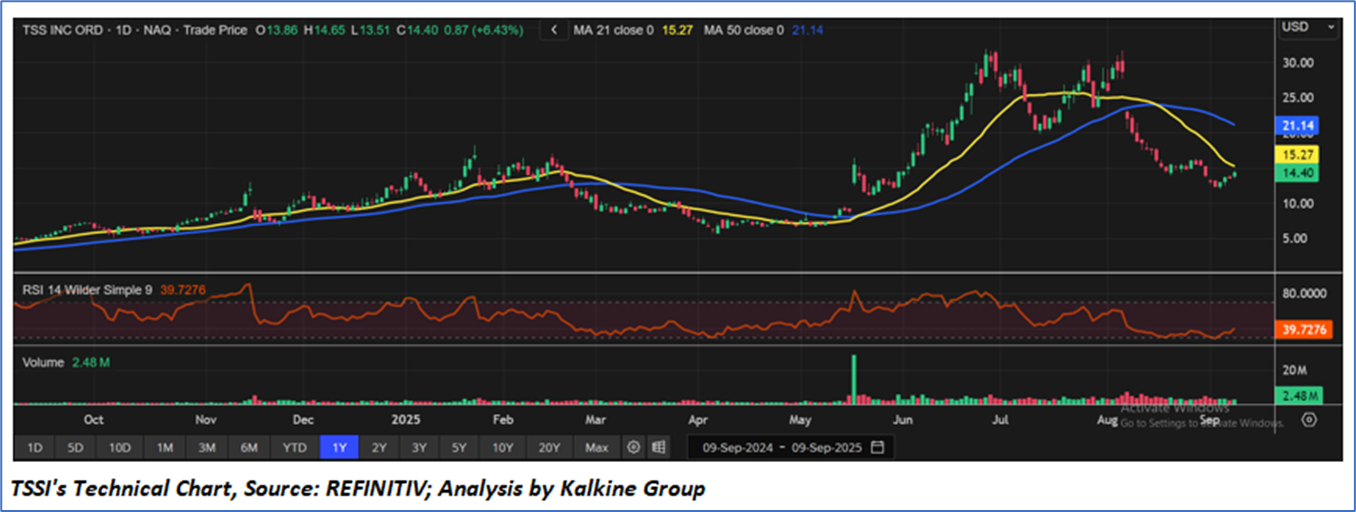This screenshot has height=512, width=1356.
Task: Click the Aug time axis label
Action: [1107, 420]
